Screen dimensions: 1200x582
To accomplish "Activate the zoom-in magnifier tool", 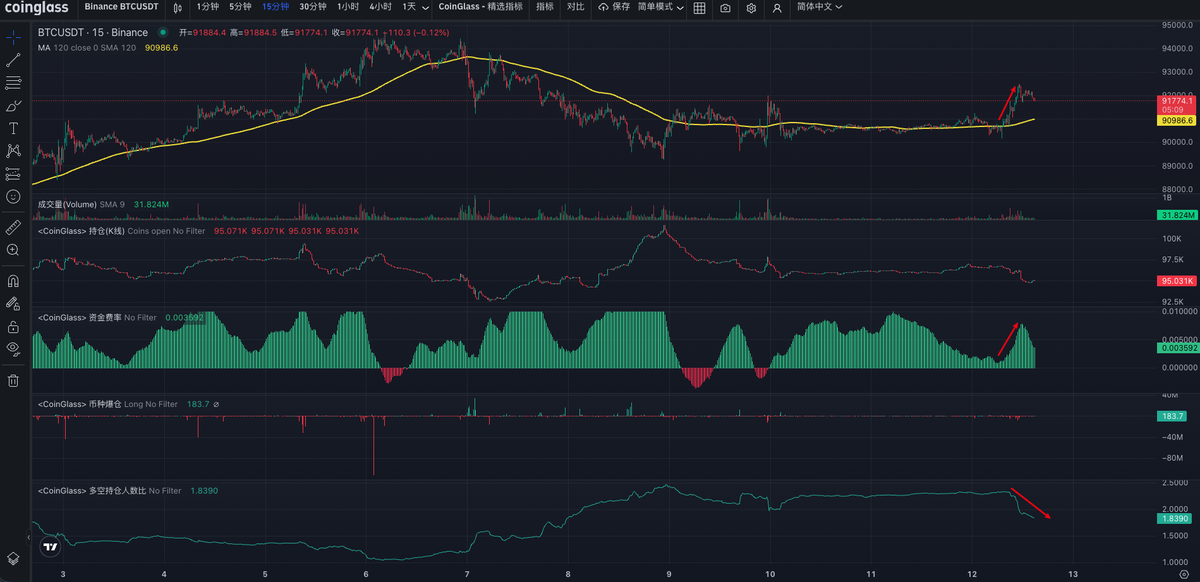I will pyautogui.click(x=14, y=250).
